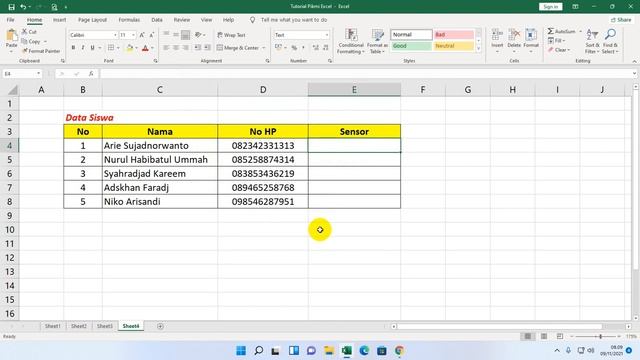The height and width of the screenshot is (360, 640).
Task: Click the Share button
Action: tap(621, 20)
